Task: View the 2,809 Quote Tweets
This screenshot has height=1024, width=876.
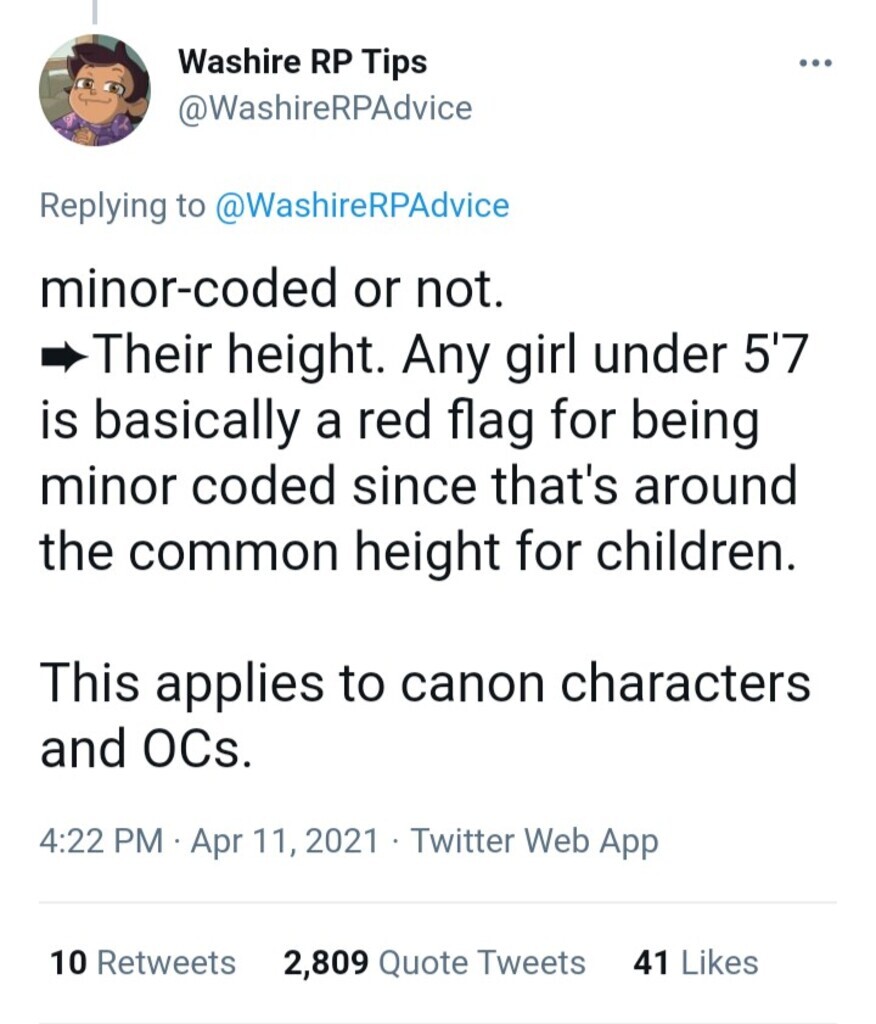Action: [434, 963]
